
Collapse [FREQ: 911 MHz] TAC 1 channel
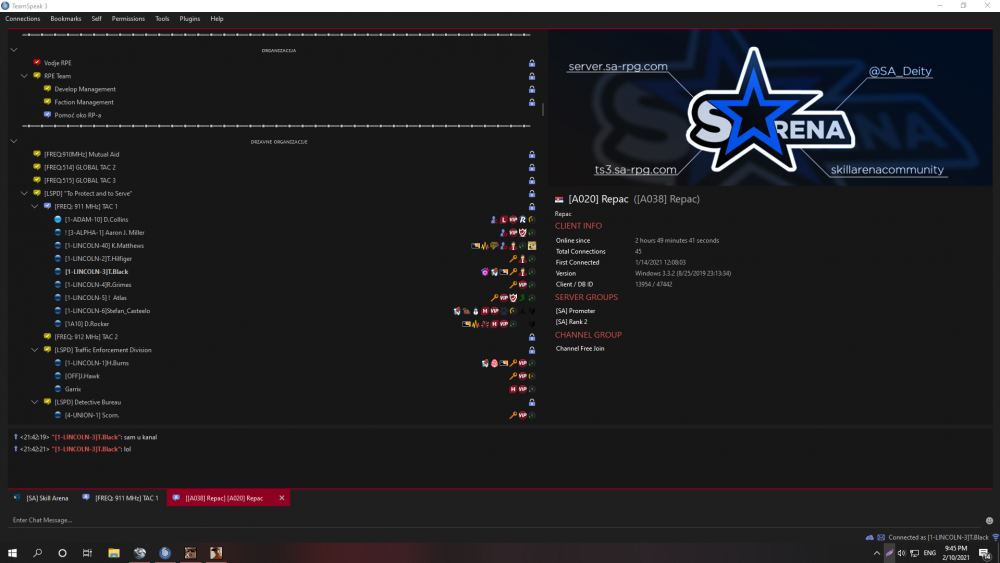34,207
